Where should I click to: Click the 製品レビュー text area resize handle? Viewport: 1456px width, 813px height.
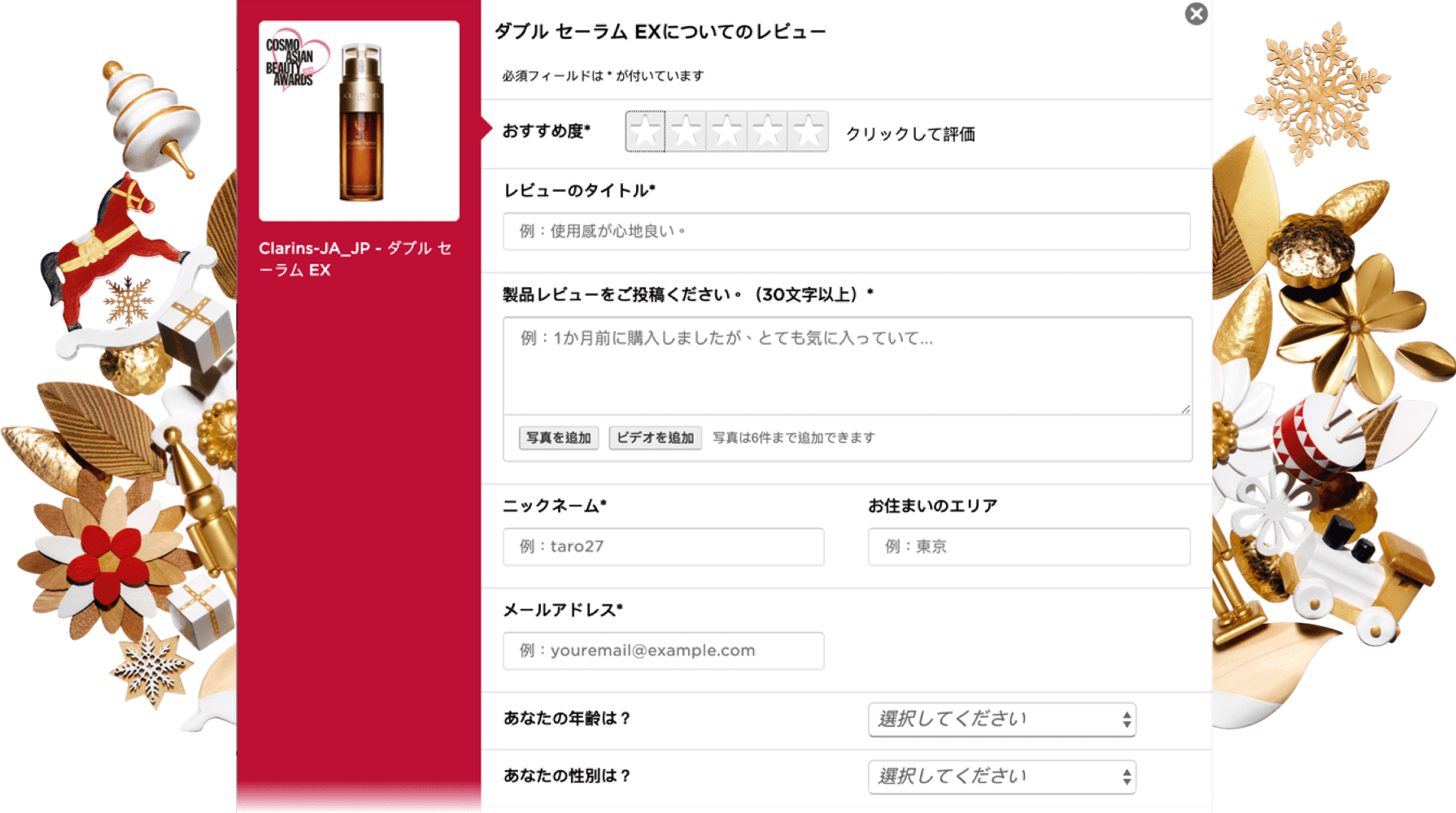(x=1186, y=409)
